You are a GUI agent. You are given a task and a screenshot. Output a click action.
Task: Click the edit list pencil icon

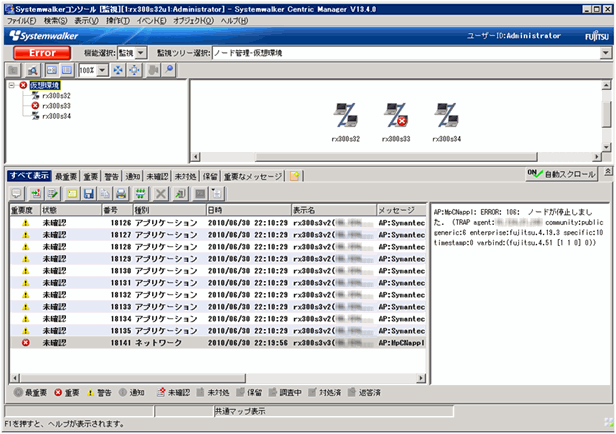click(53, 193)
